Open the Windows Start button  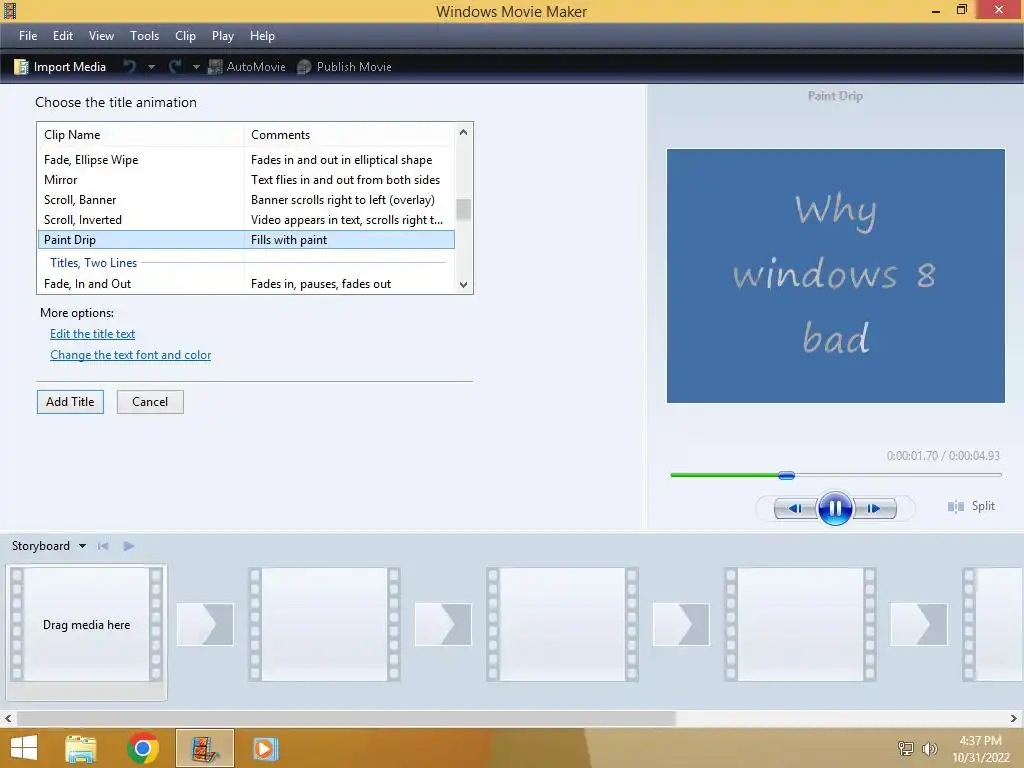24,748
